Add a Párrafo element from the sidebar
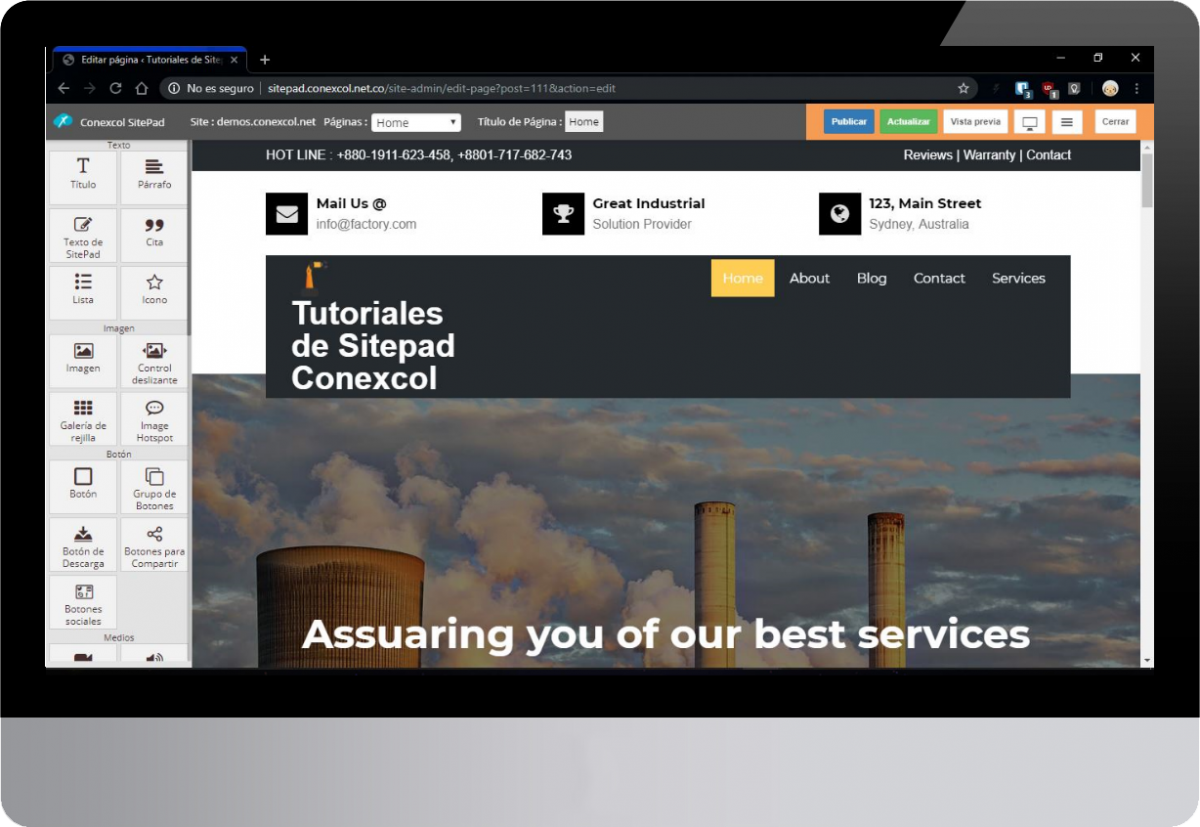 pos(154,175)
